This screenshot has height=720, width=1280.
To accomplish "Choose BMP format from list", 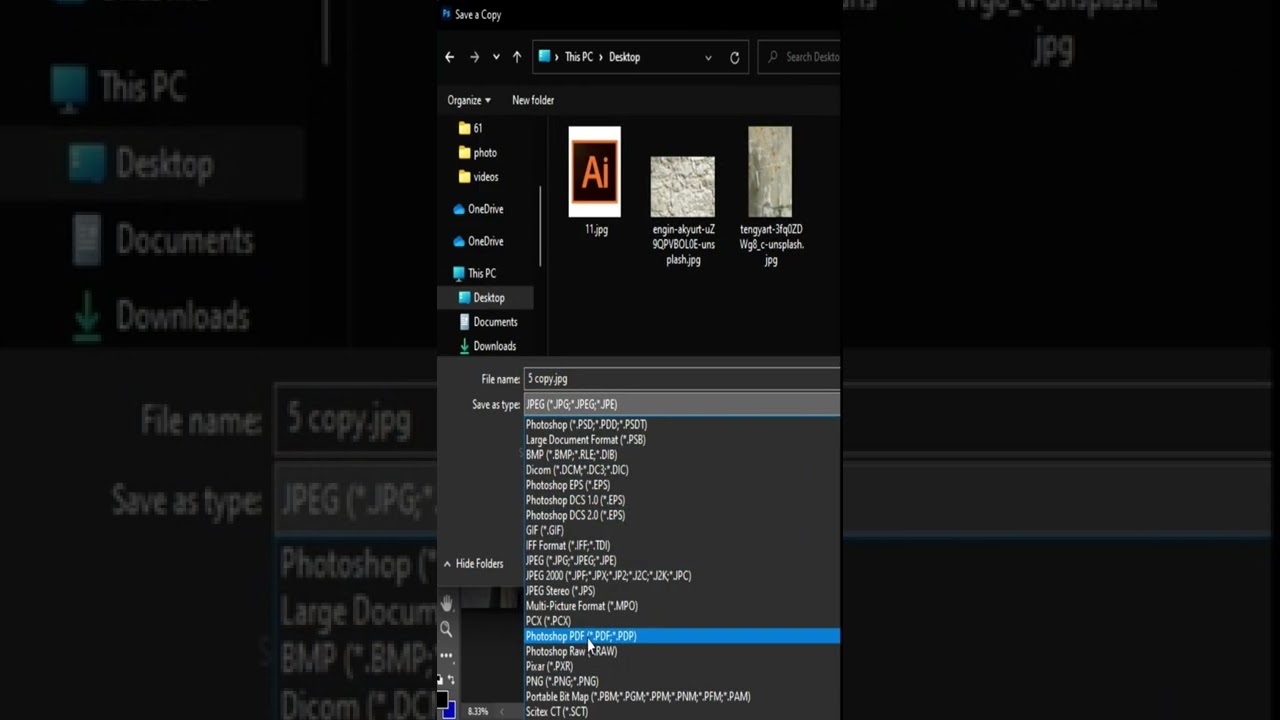I will pyautogui.click(x=682, y=454).
